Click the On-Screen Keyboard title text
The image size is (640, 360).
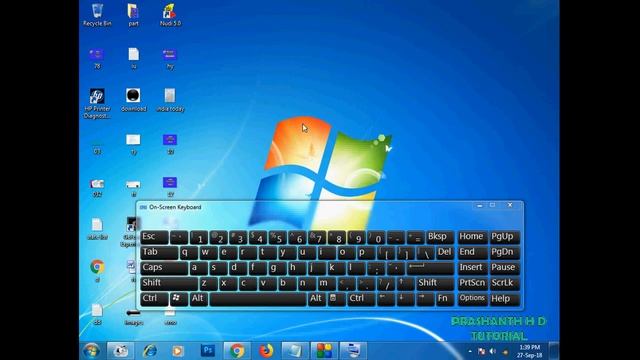(x=175, y=207)
